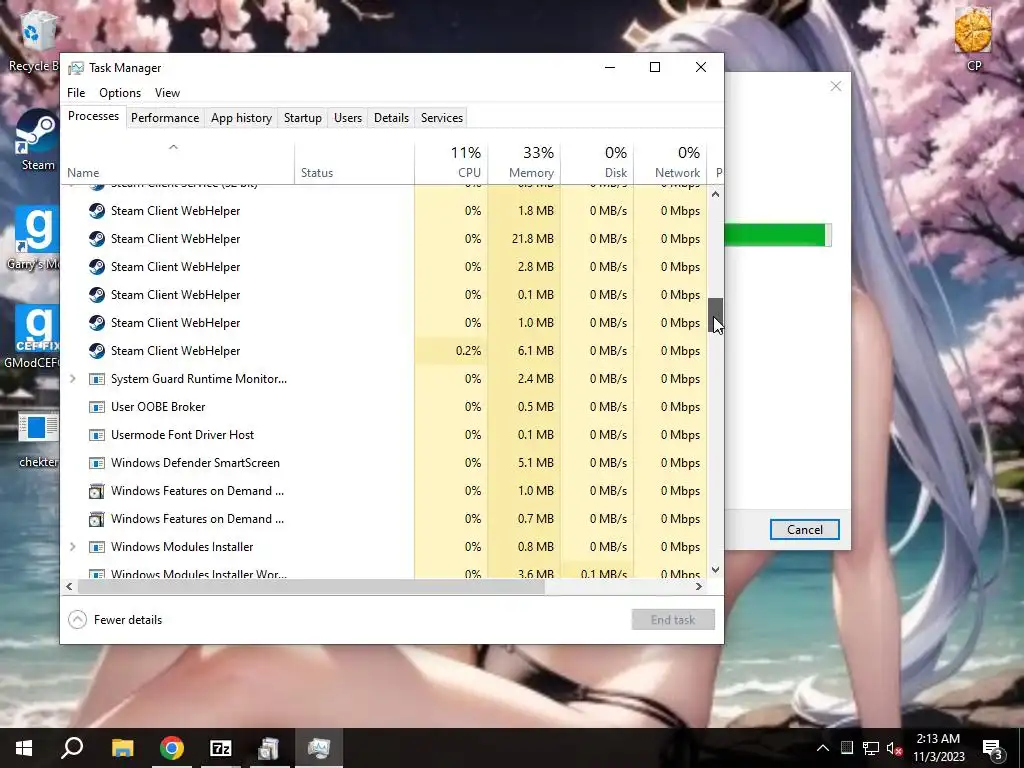Click the horizontal scroll left arrow
The image size is (1024, 768).
[69, 586]
